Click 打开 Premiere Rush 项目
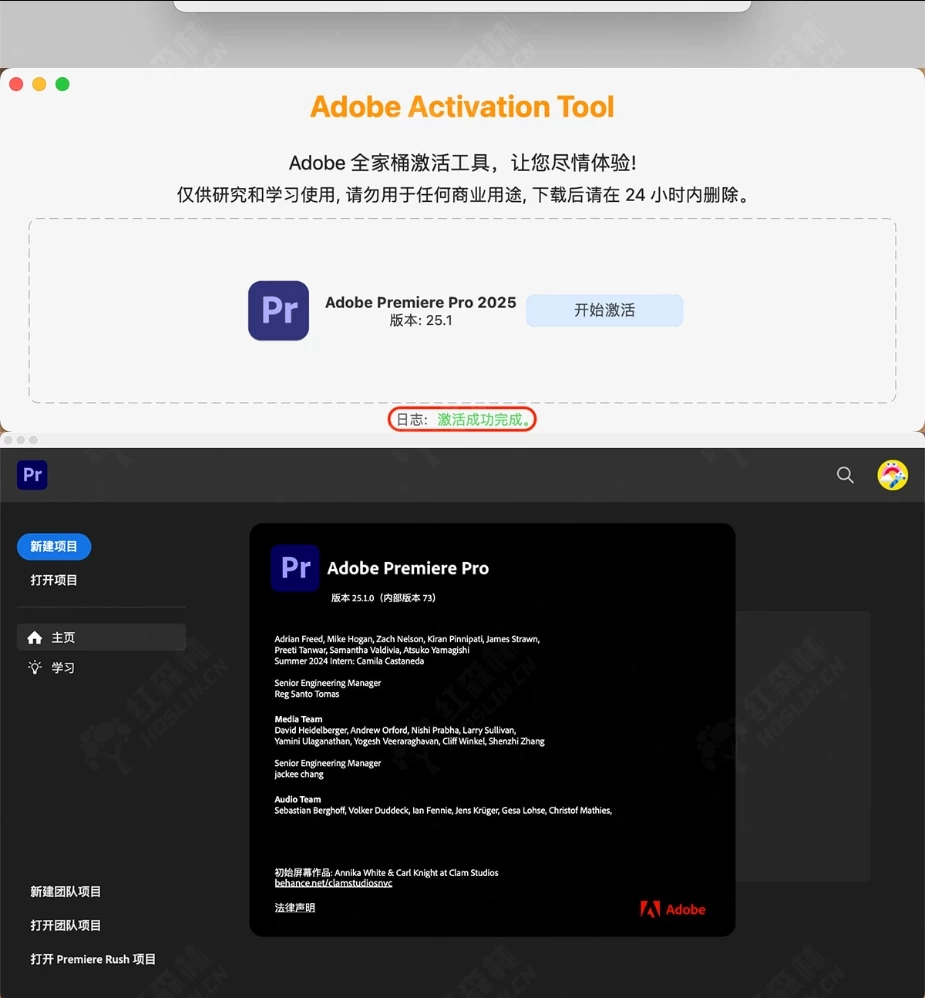 (x=93, y=959)
